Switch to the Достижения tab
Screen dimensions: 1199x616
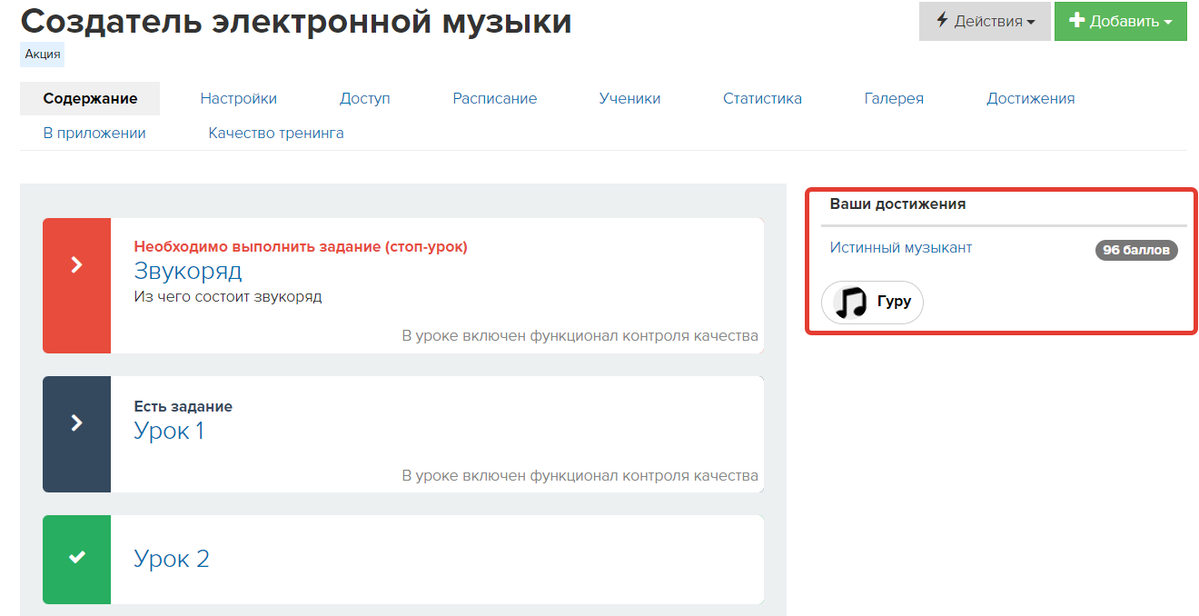[1030, 98]
